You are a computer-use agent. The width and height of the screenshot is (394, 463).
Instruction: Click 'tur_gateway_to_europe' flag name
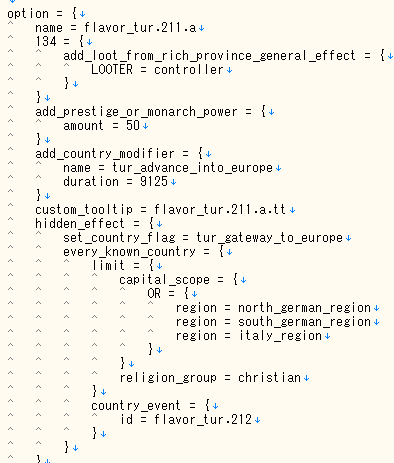point(270,238)
